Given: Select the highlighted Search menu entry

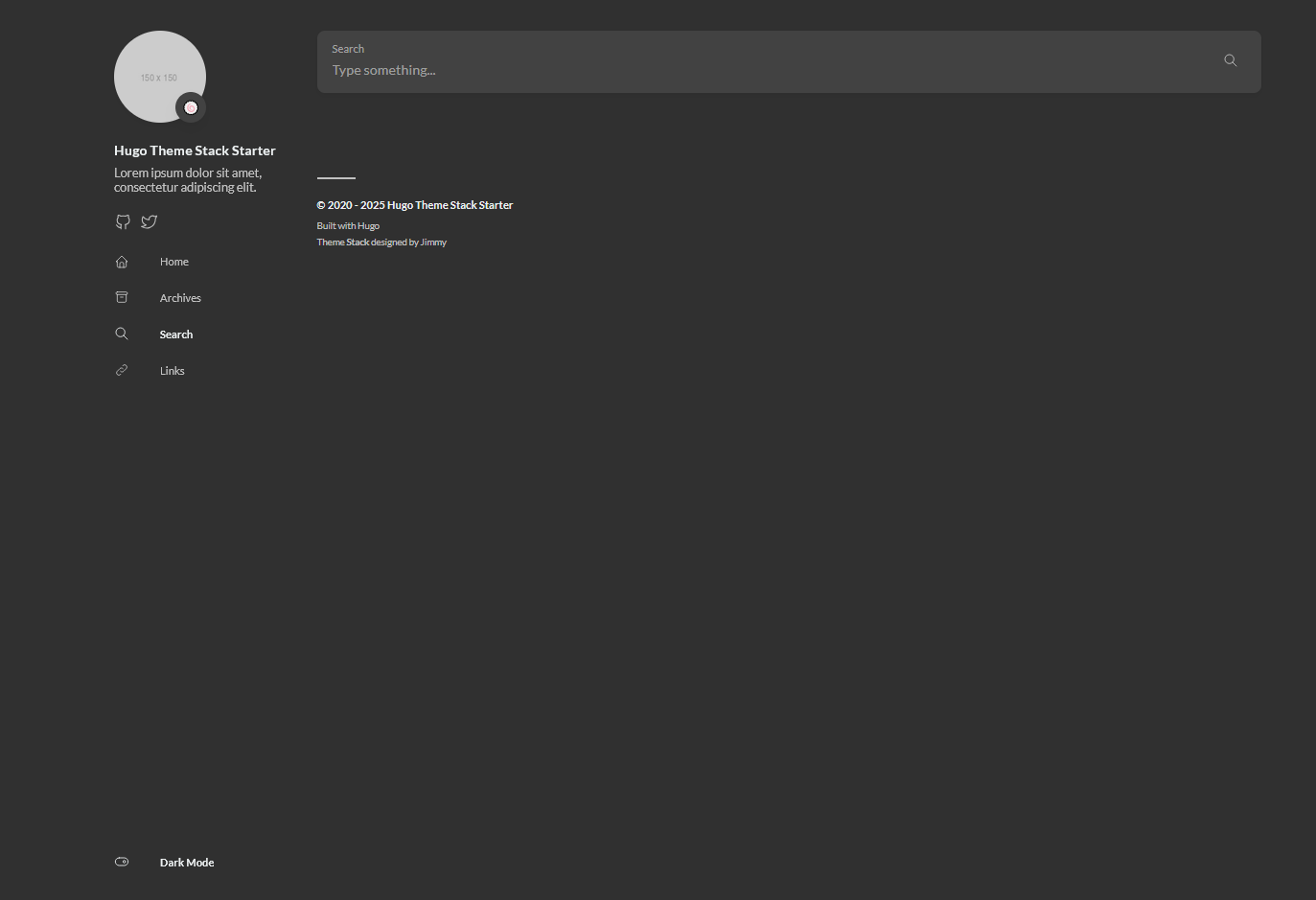Looking at the screenshot, I should (x=175, y=334).
